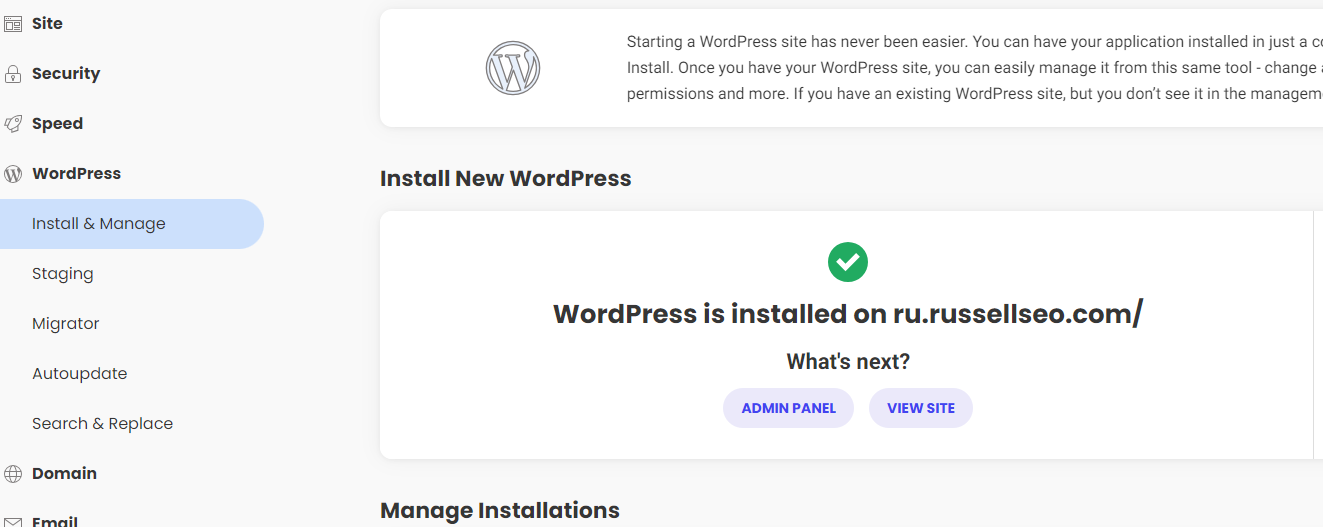
Task: Click the WordPress logo icon in sidebar
Action: coord(13,174)
